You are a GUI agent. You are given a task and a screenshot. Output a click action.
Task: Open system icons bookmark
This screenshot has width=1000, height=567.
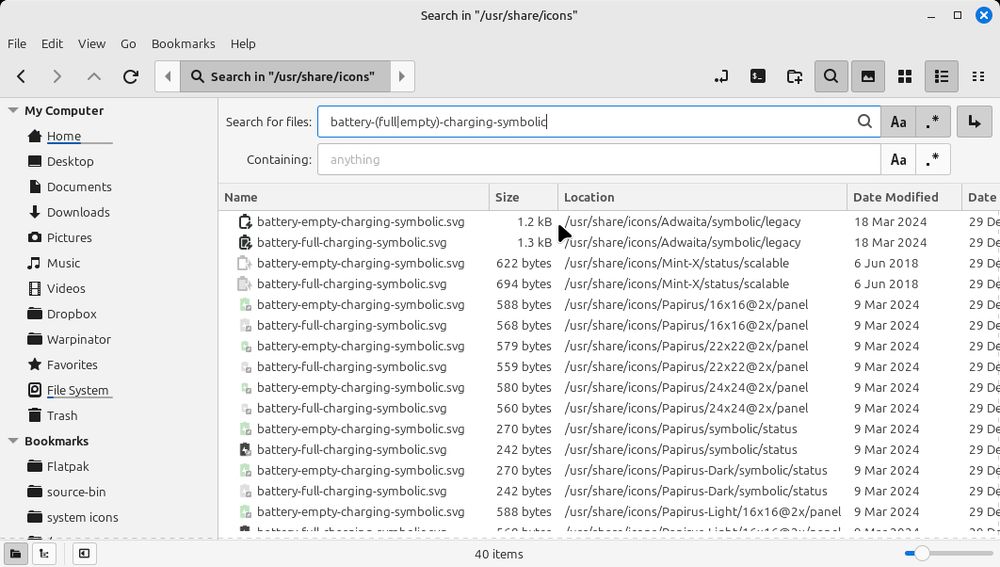[82, 517]
